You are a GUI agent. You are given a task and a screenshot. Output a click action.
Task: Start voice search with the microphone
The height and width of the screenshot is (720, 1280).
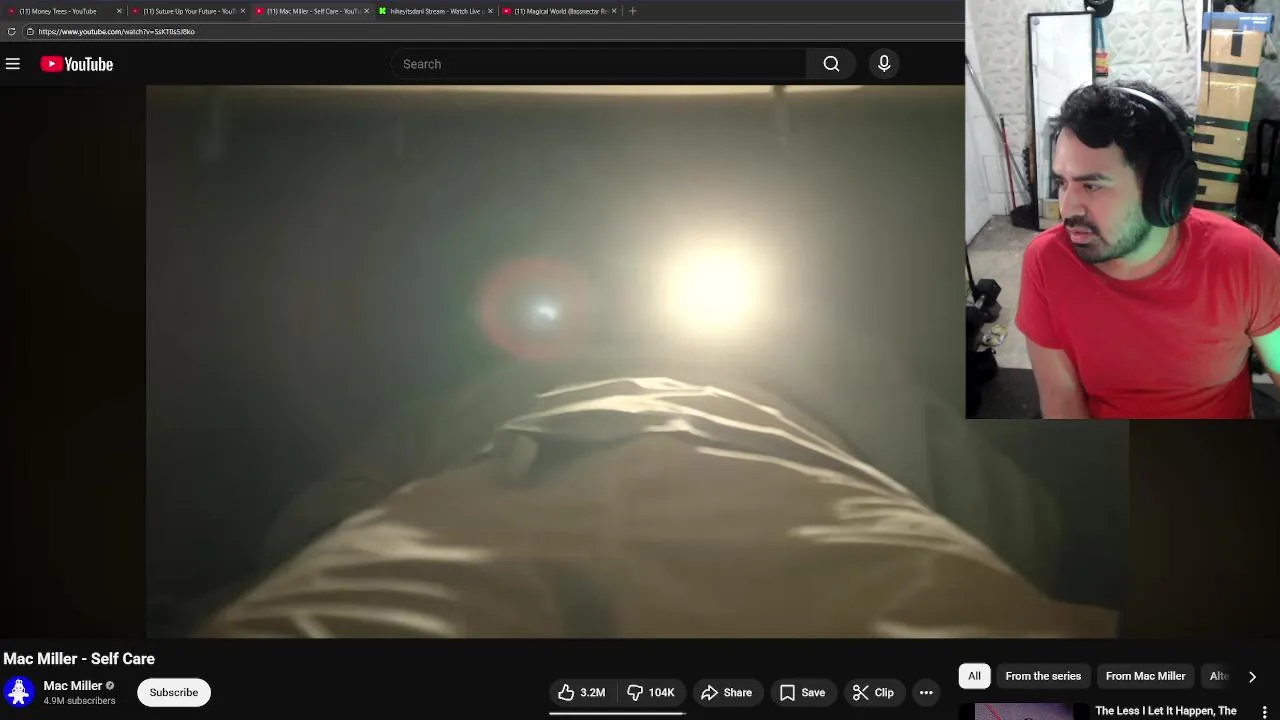[884, 64]
